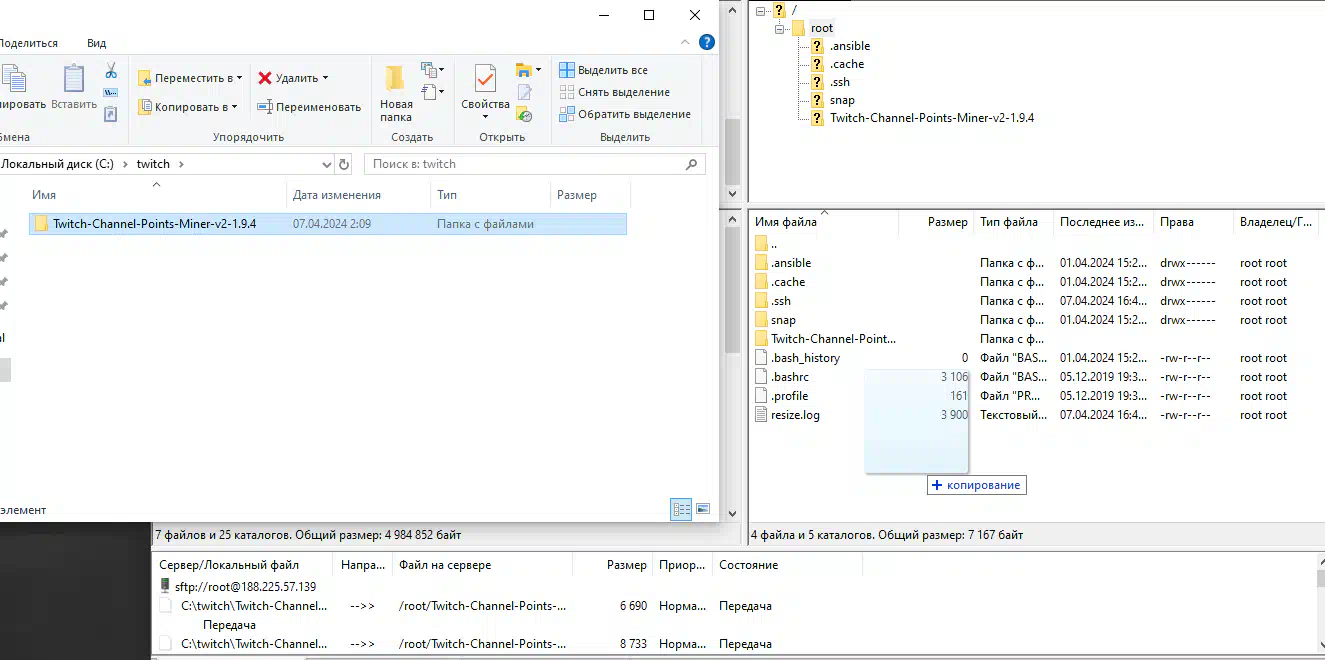Refresh the Explorer folder view

click(x=344, y=164)
